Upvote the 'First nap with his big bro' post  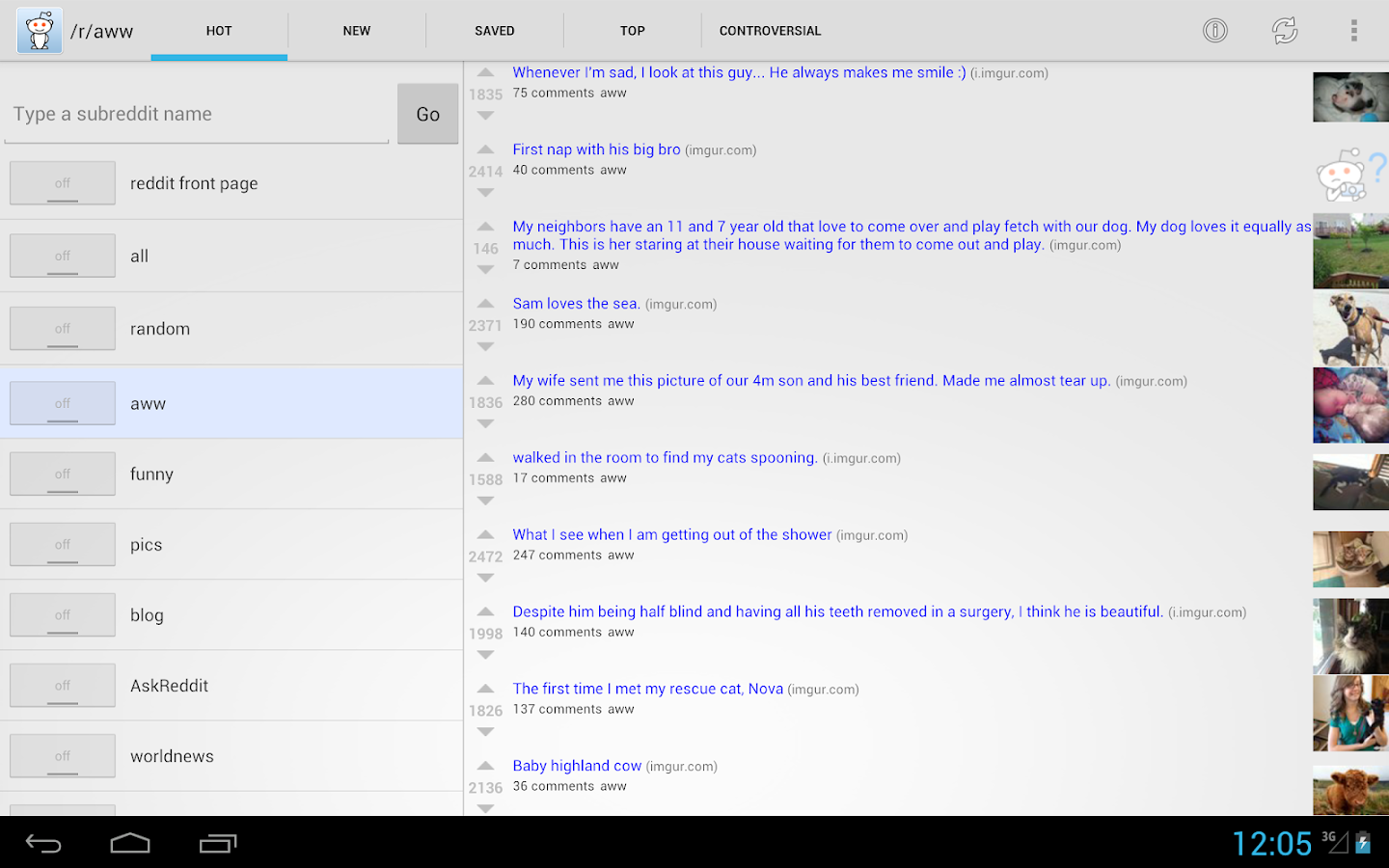pyautogui.click(x=484, y=149)
